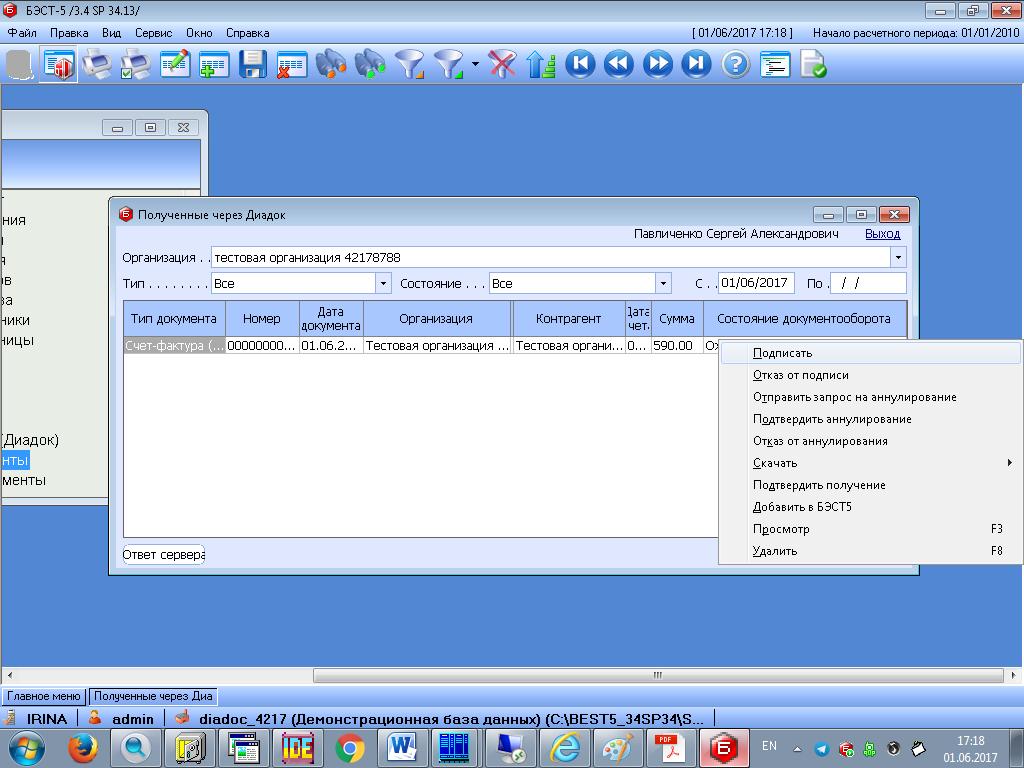The width and height of the screenshot is (1024, 768).
Task: Select Отказ от подписи menu entry
Action: 870,376
